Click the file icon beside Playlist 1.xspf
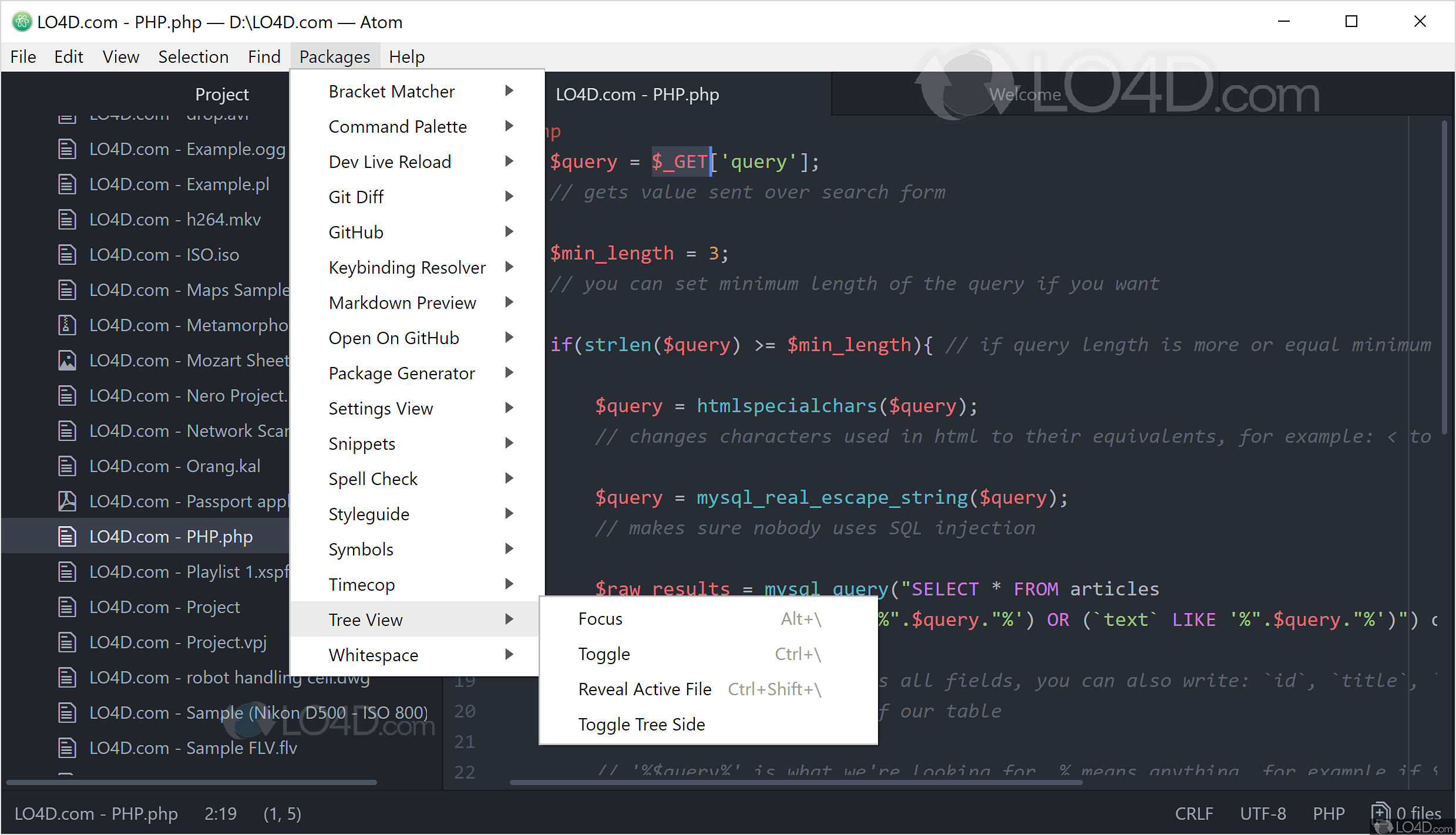 [x=67, y=572]
